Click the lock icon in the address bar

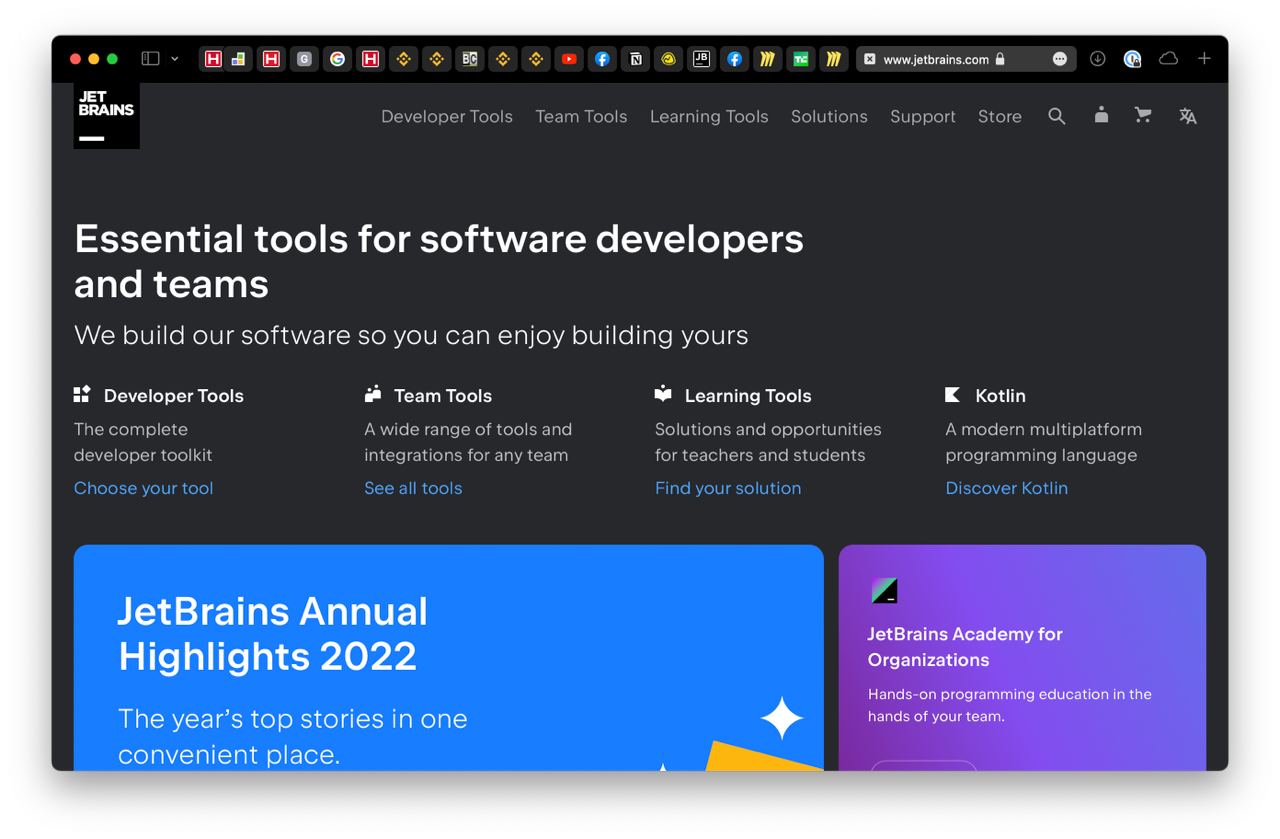tap(1000, 59)
